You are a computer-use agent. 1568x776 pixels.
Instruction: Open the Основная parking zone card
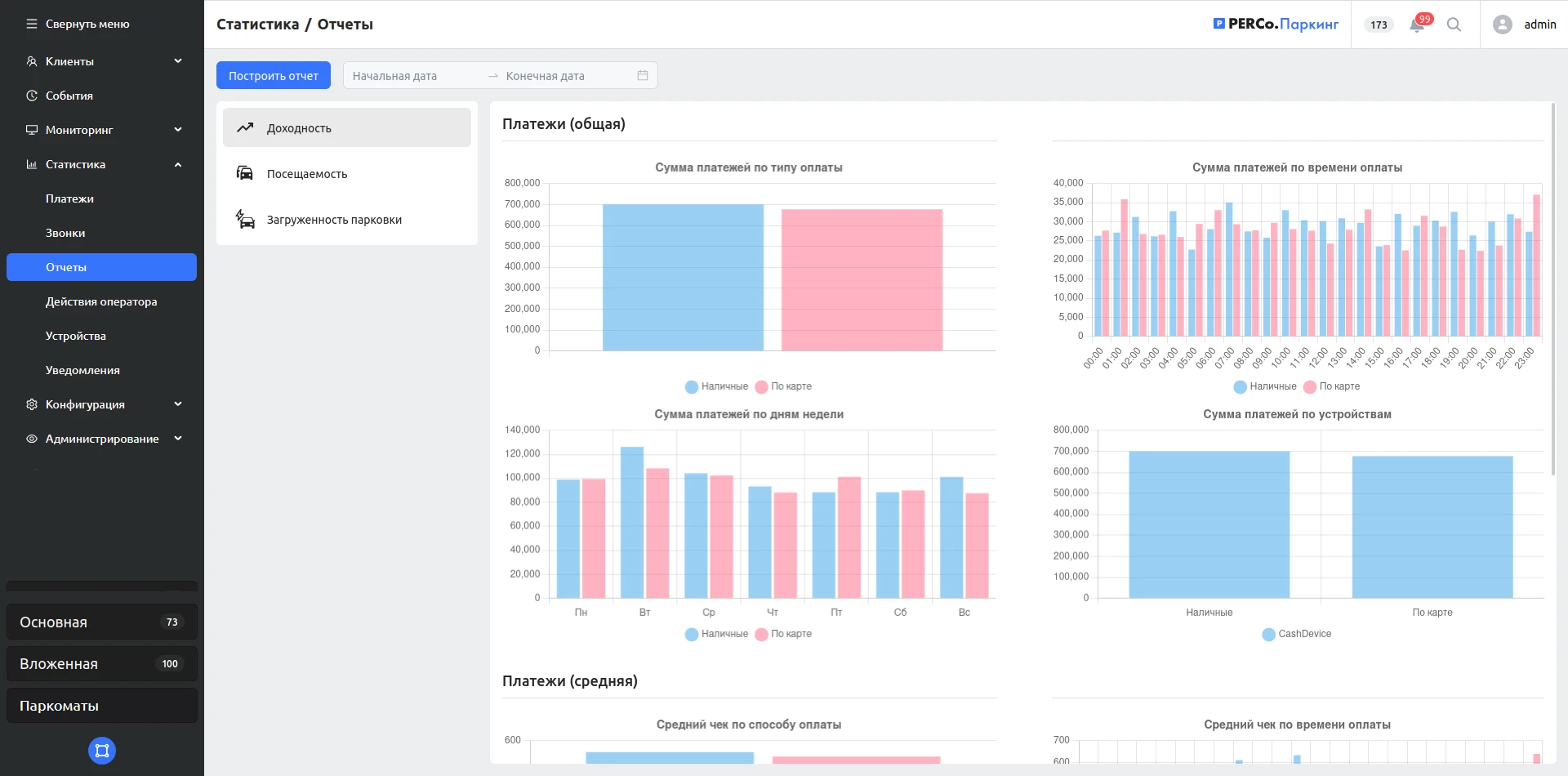point(102,622)
